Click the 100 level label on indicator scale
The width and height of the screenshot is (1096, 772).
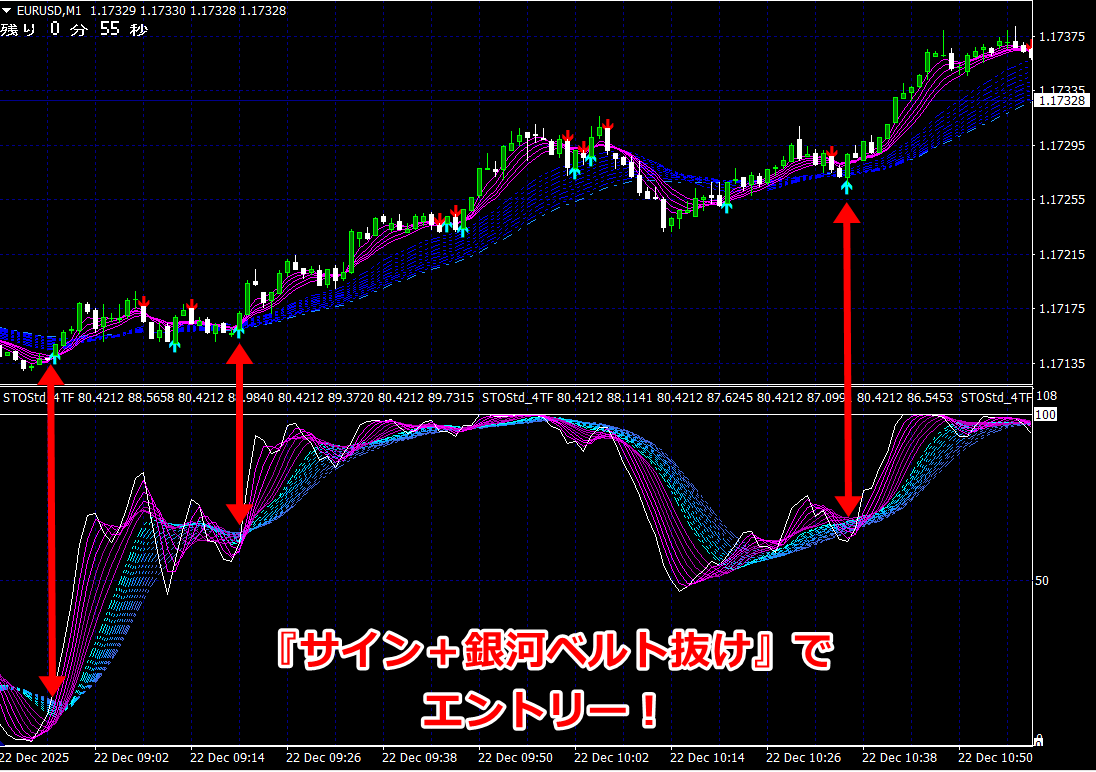(x=1045, y=414)
